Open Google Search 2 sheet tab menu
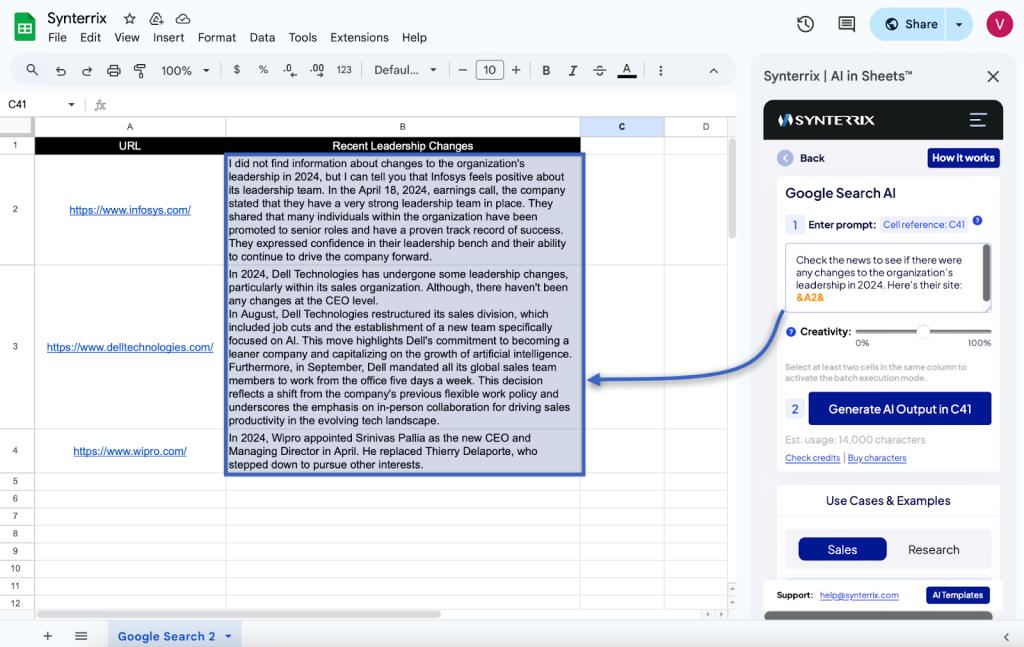The height and width of the screenshot is (647, 1024). coord(229,636)
